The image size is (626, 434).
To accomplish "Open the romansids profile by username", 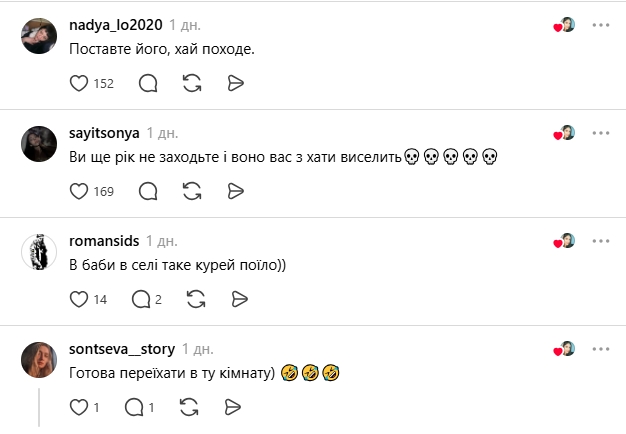I will point(104,241).
